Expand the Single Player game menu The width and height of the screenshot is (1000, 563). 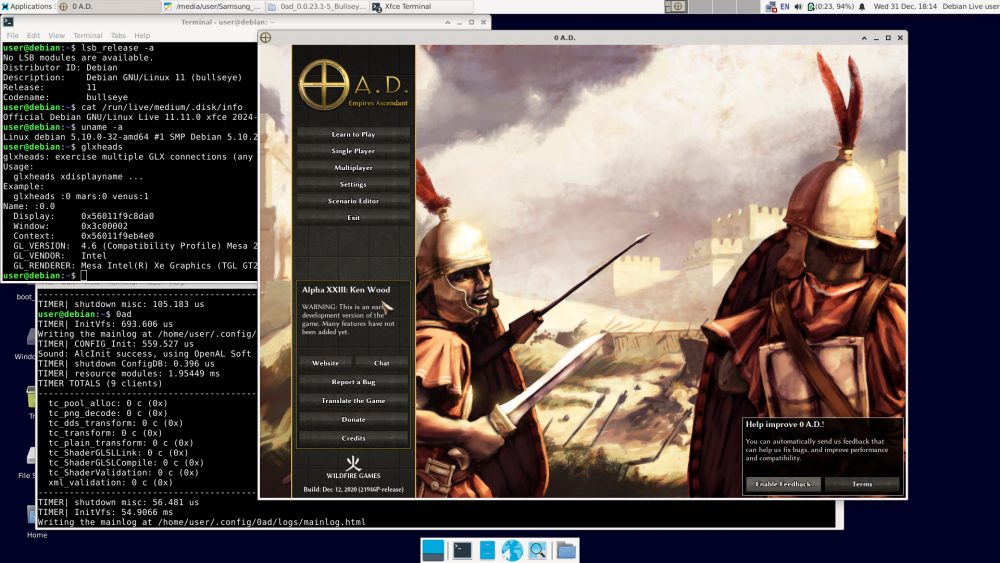353,151
